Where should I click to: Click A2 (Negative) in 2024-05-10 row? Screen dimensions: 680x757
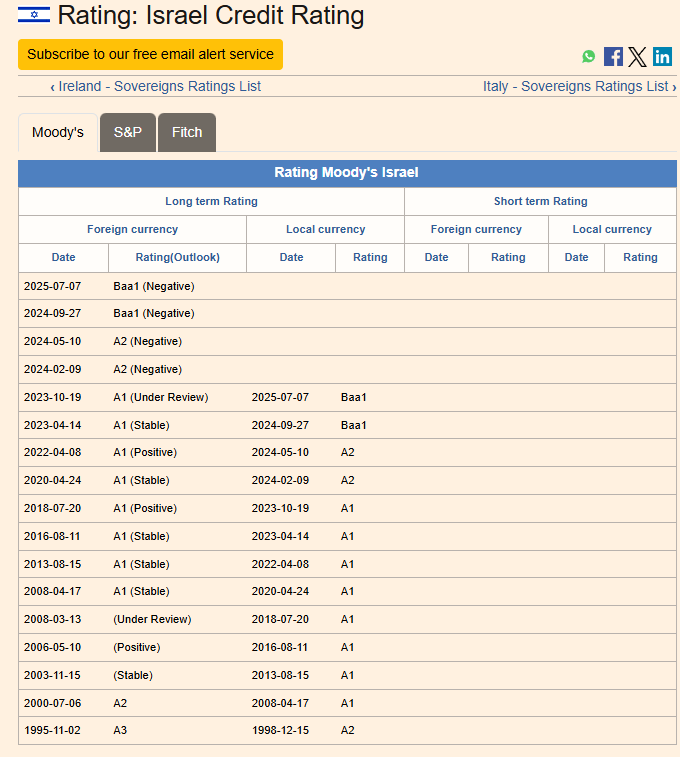click(x=148, y=341)
